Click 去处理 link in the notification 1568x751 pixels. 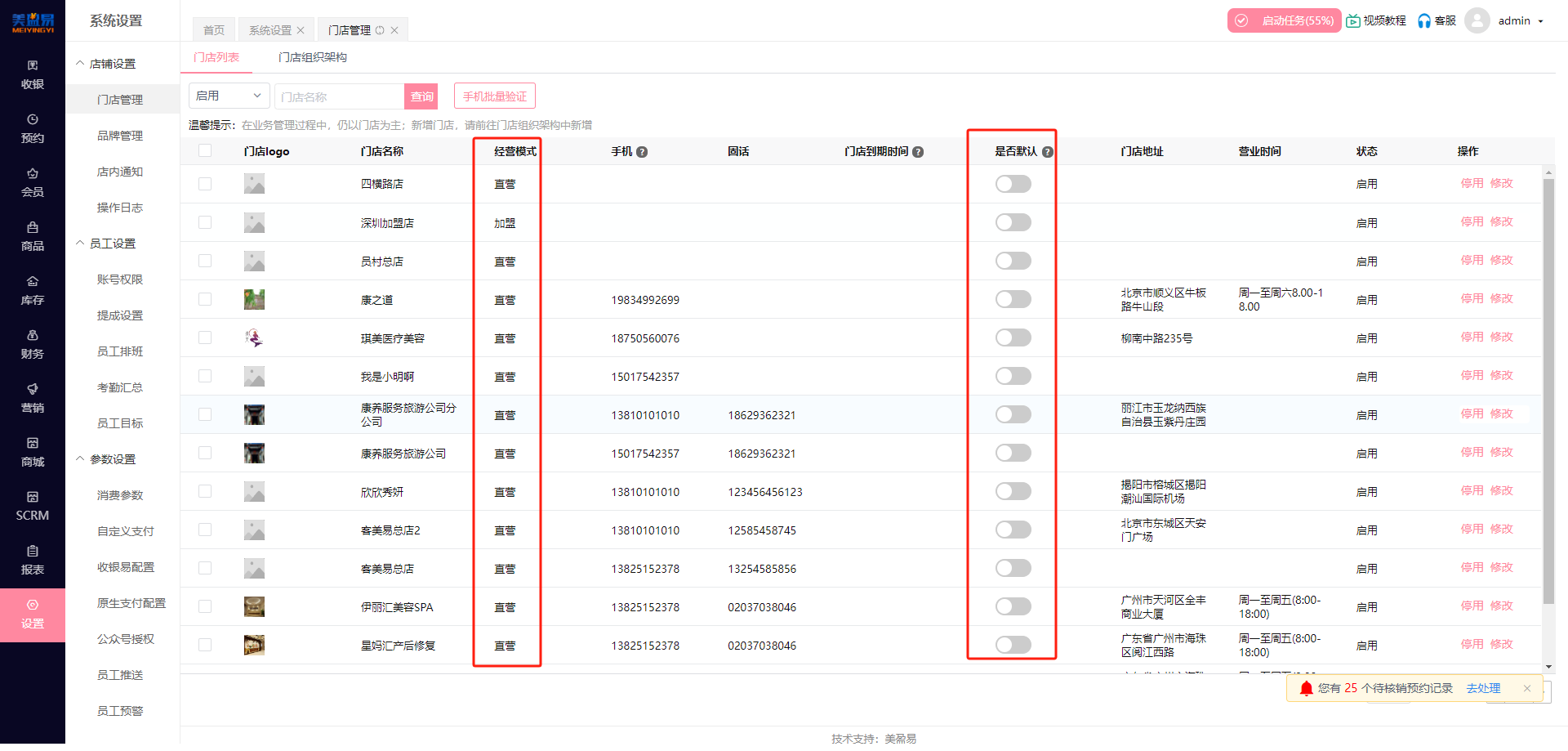(1483, 689)
